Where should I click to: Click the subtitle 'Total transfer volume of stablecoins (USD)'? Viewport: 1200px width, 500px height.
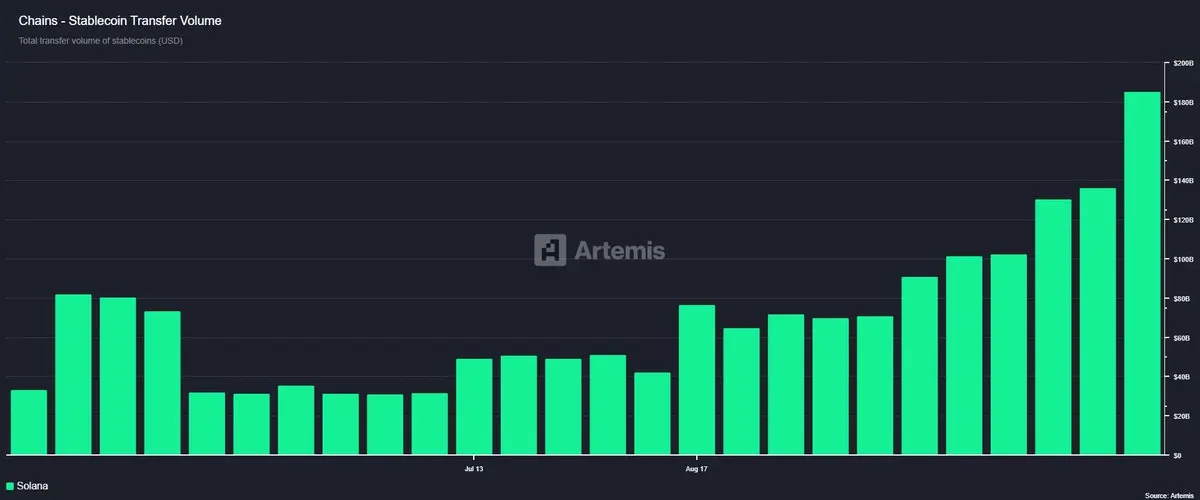[100, 41]
